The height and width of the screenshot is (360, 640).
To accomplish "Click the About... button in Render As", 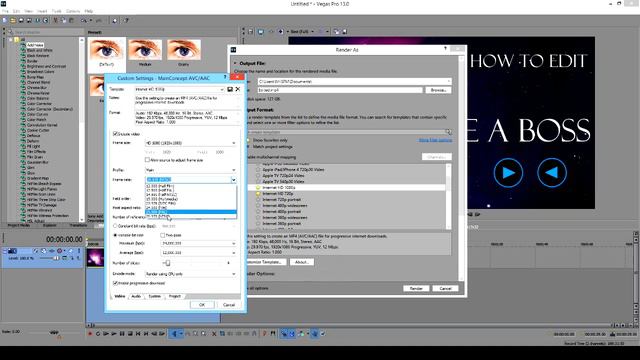I will point(302,262).
